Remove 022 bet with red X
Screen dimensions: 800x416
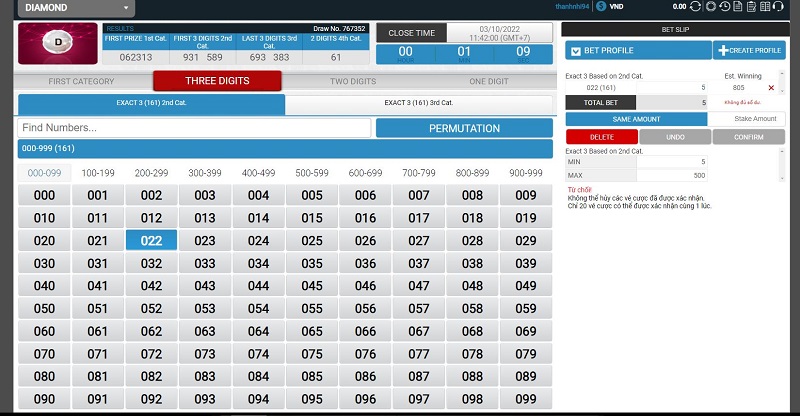pos(771,88)
